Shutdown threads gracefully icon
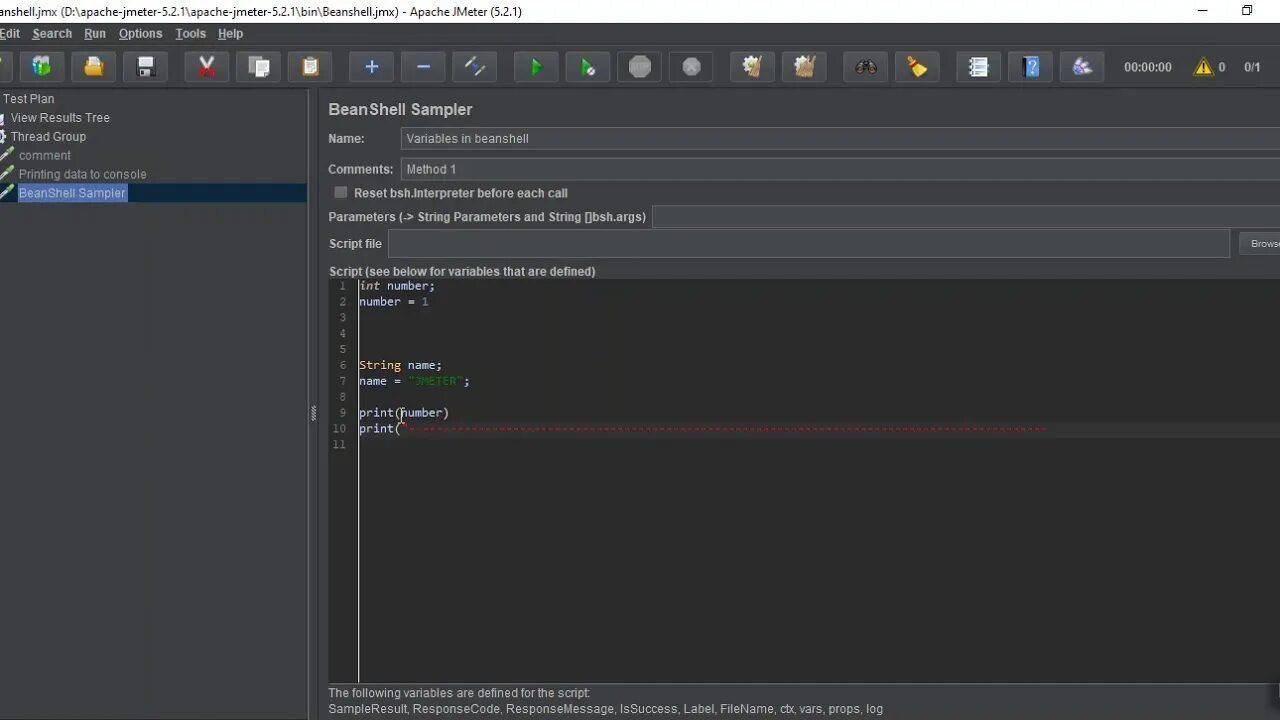1280x720 pixels. (x=691, y=67)
